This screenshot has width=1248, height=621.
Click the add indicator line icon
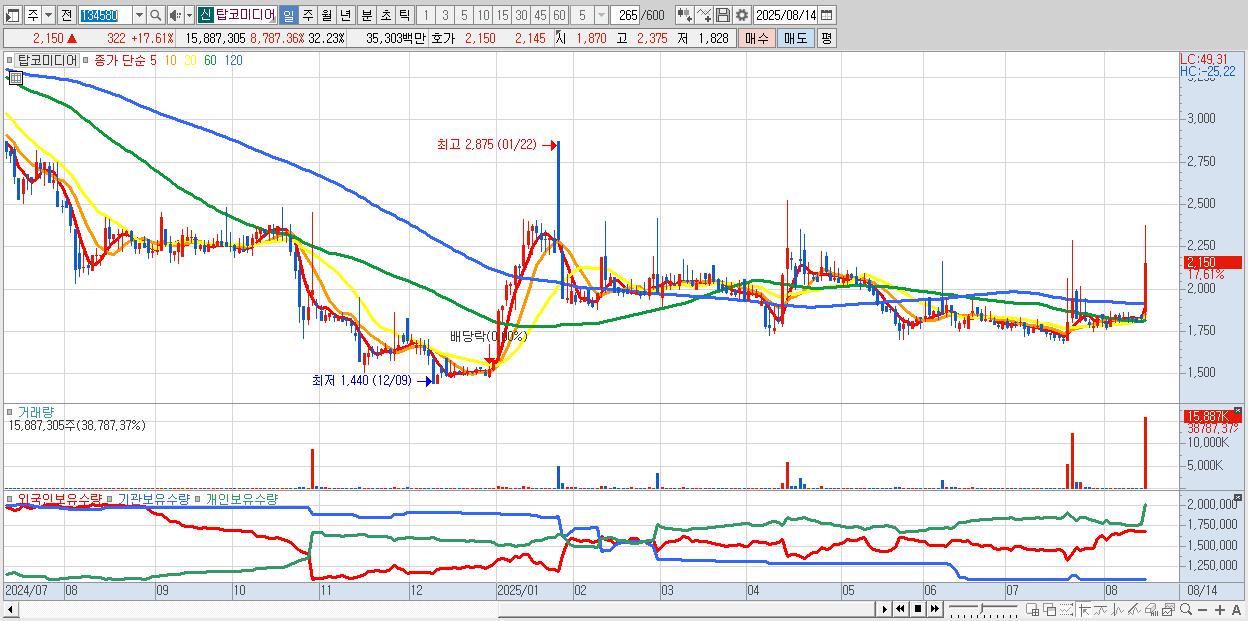coord(704,15)
